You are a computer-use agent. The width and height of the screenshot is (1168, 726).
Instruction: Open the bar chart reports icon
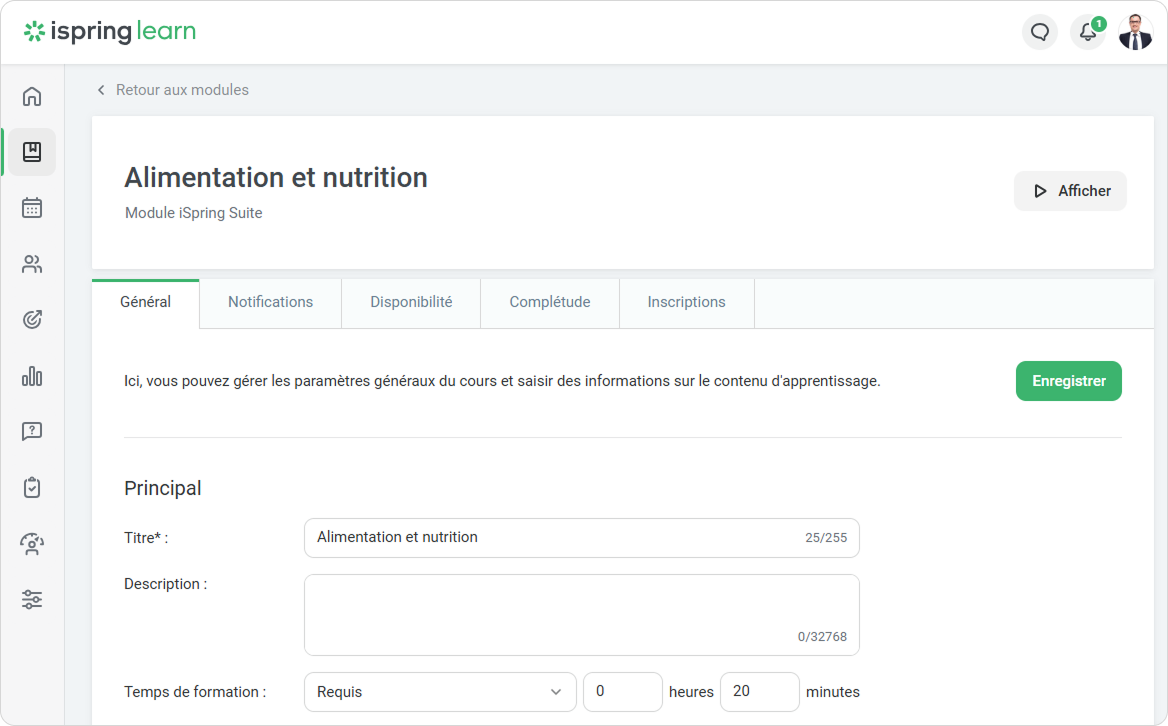[32, 376]
